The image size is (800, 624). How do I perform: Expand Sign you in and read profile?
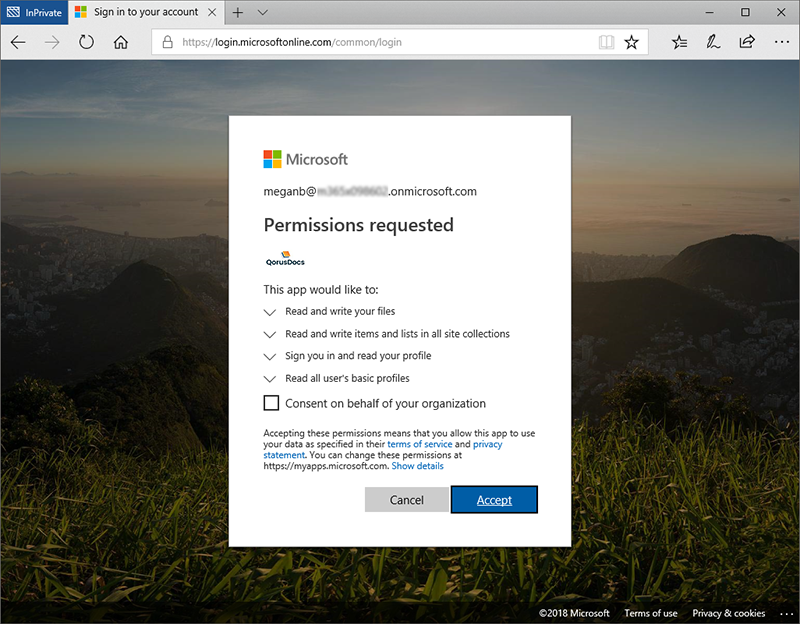(x=269, y=356)
